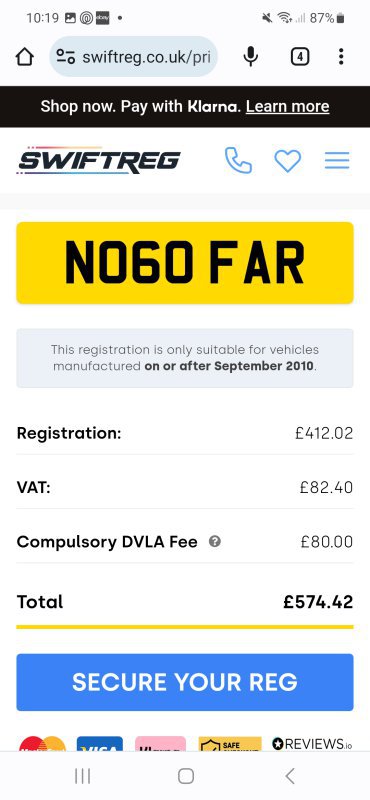The height and width of the screenshot is (800, 370).
Task: Tap the SwiftReg logo
Action: coord(98,160)
